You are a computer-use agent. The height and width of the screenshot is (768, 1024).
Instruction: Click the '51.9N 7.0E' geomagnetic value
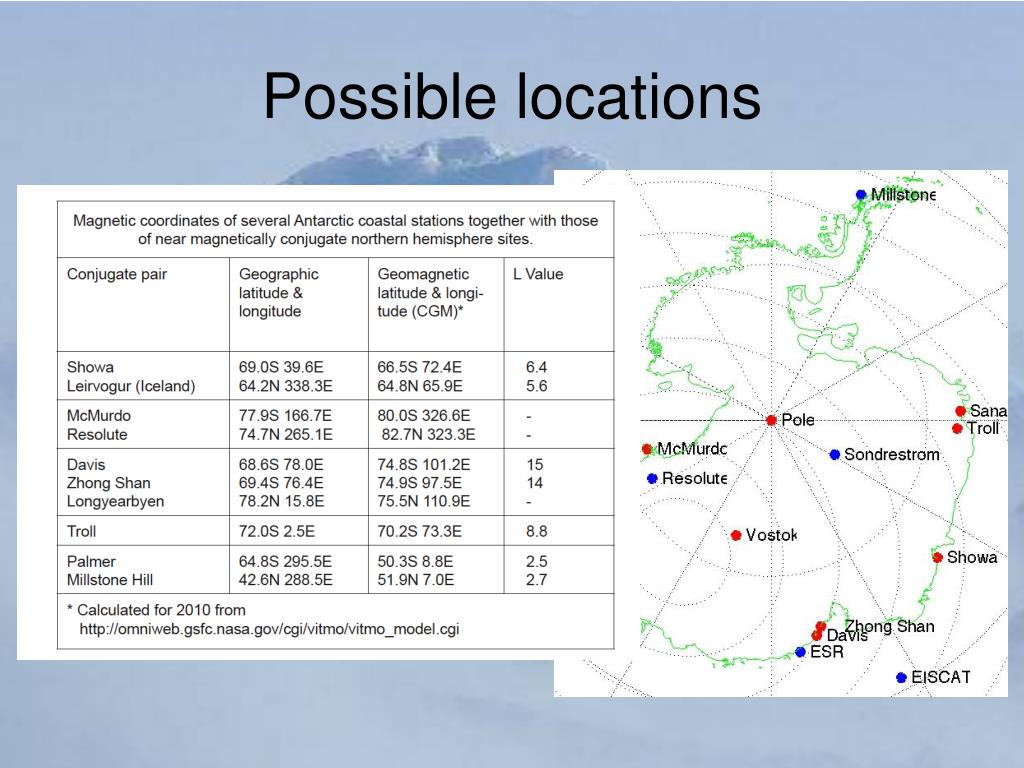[415, 580]
